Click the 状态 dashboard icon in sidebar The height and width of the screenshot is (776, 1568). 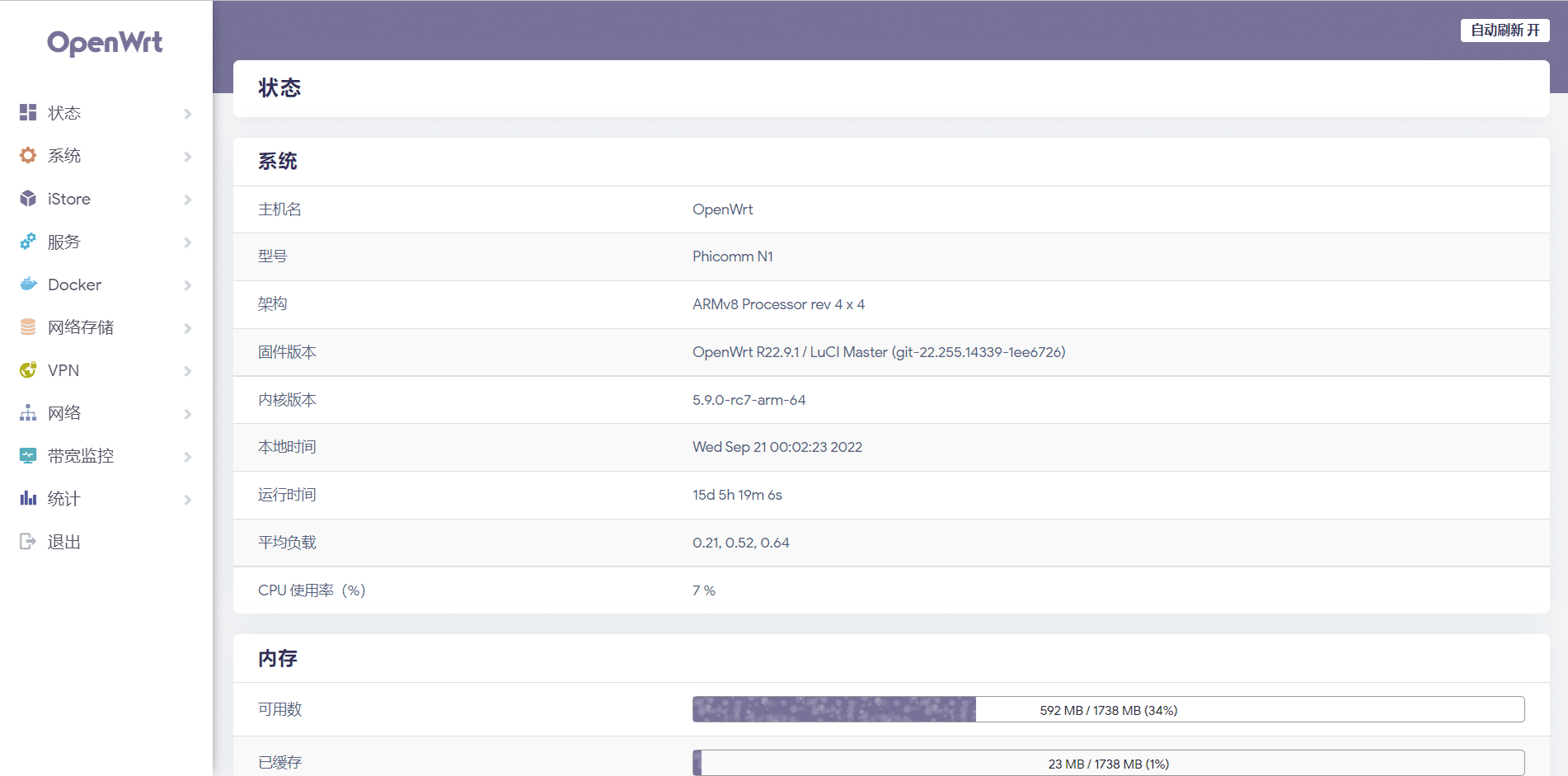click(x=28, y=112)
